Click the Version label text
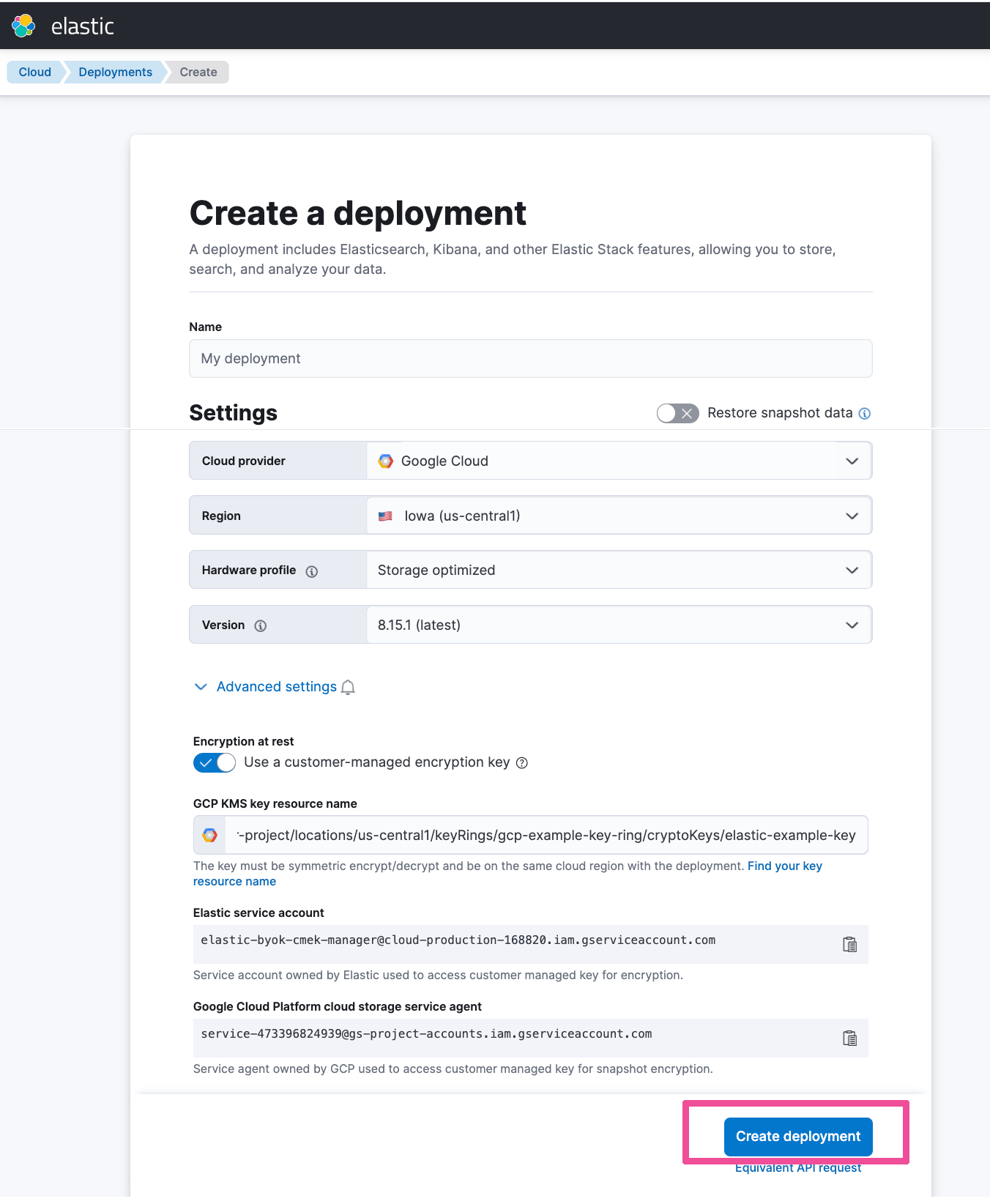Viewport: 990px width, 1204px height. pos(223,625)
